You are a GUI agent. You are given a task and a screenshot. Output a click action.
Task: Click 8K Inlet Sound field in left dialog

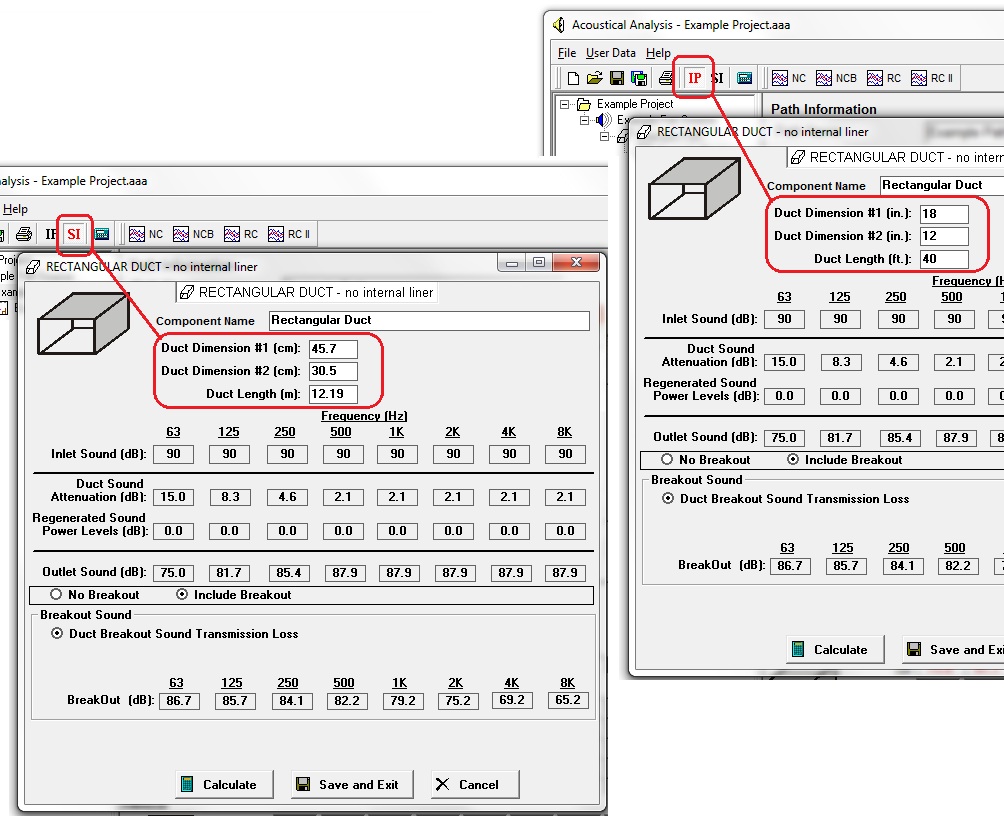point(565,454)
